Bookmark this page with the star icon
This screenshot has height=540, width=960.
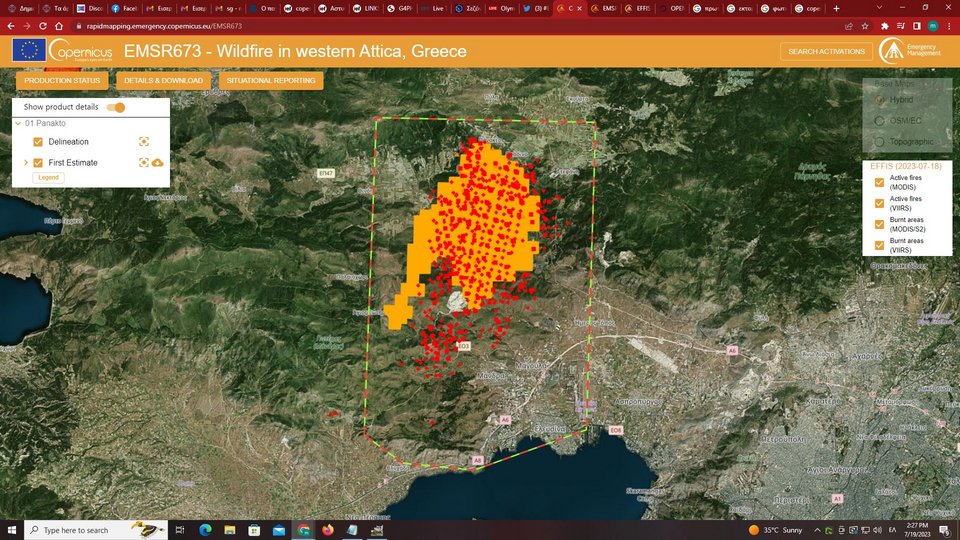coord(865,25)
